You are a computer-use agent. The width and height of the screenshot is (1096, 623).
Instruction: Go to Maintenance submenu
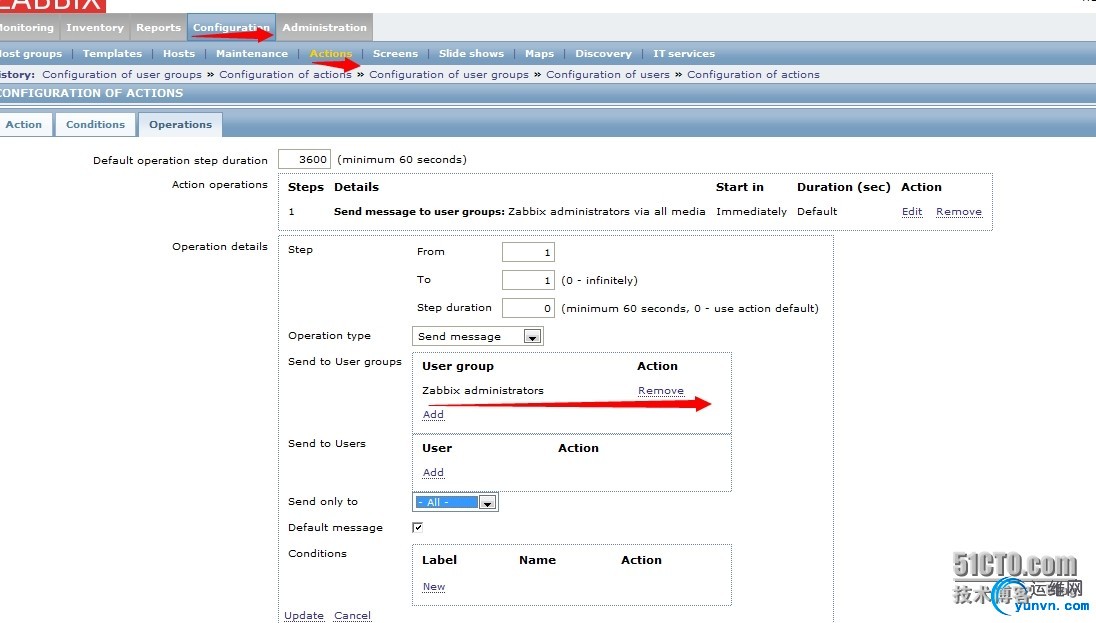(252, 53)
